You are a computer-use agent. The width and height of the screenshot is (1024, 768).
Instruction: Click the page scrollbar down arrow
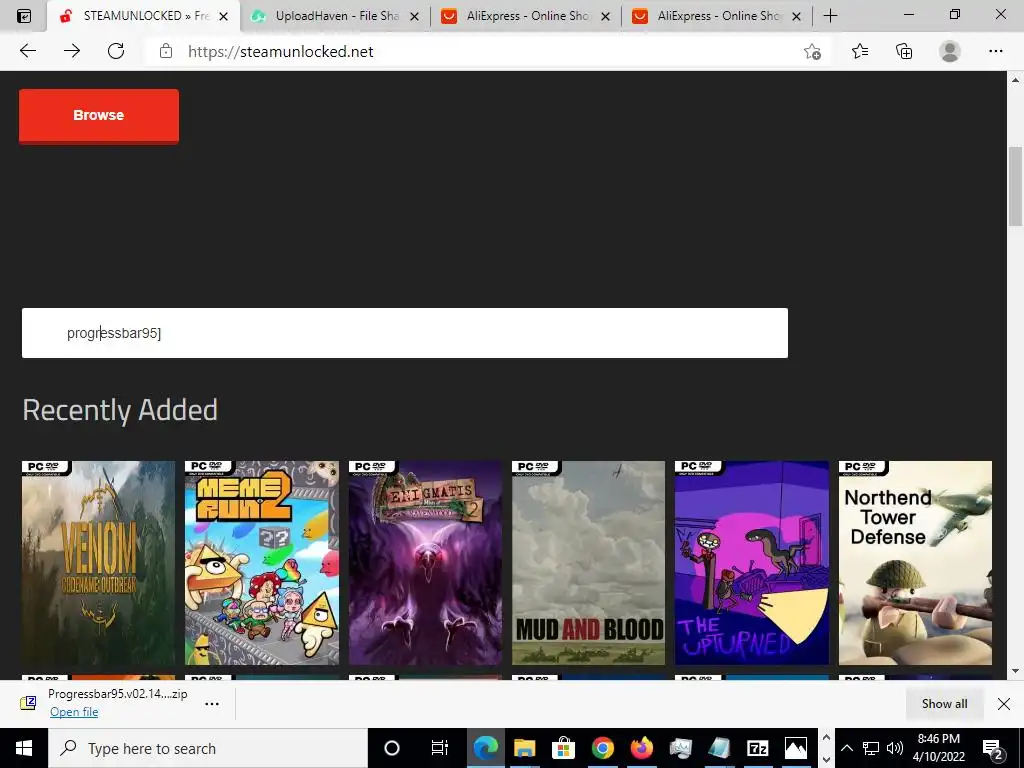1016,671
